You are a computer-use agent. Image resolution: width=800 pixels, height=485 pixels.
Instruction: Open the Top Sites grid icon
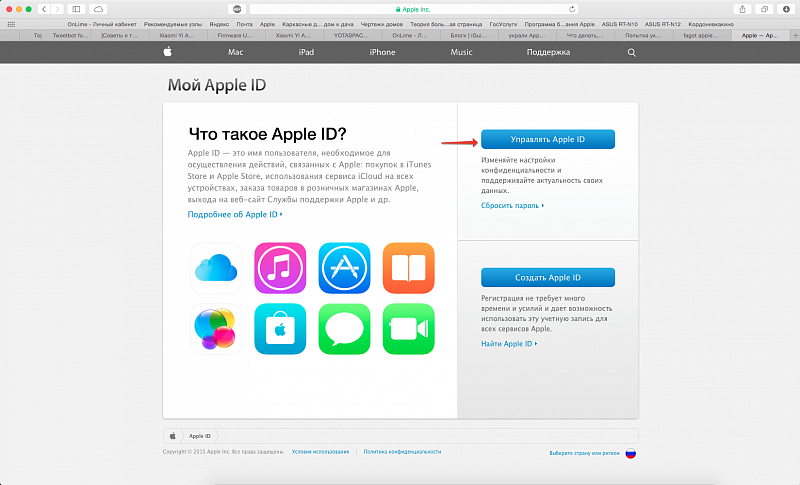click(11, 24)
